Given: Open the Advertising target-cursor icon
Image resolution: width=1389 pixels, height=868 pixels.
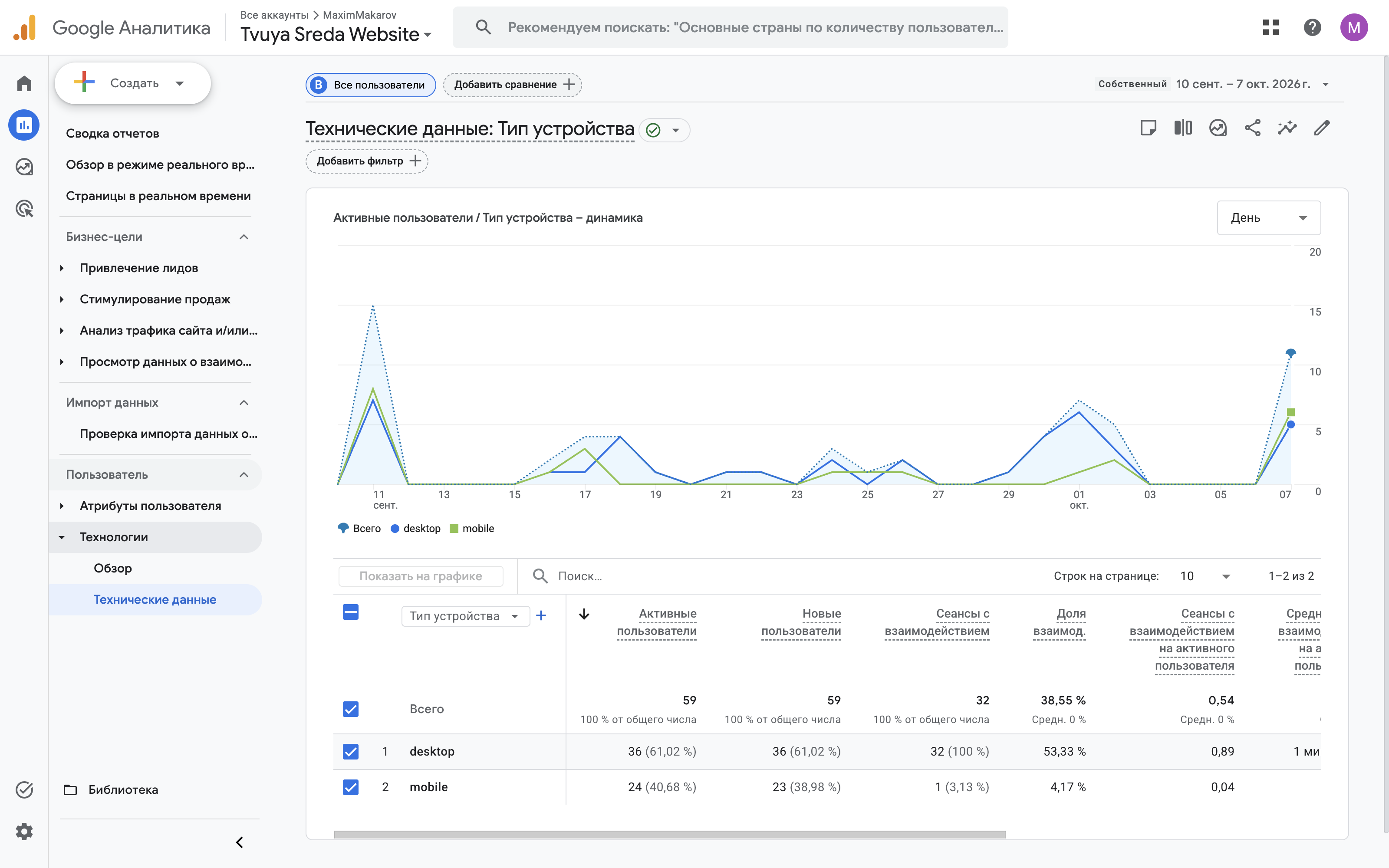Looking at the screenshot, I should coord(24,208).
